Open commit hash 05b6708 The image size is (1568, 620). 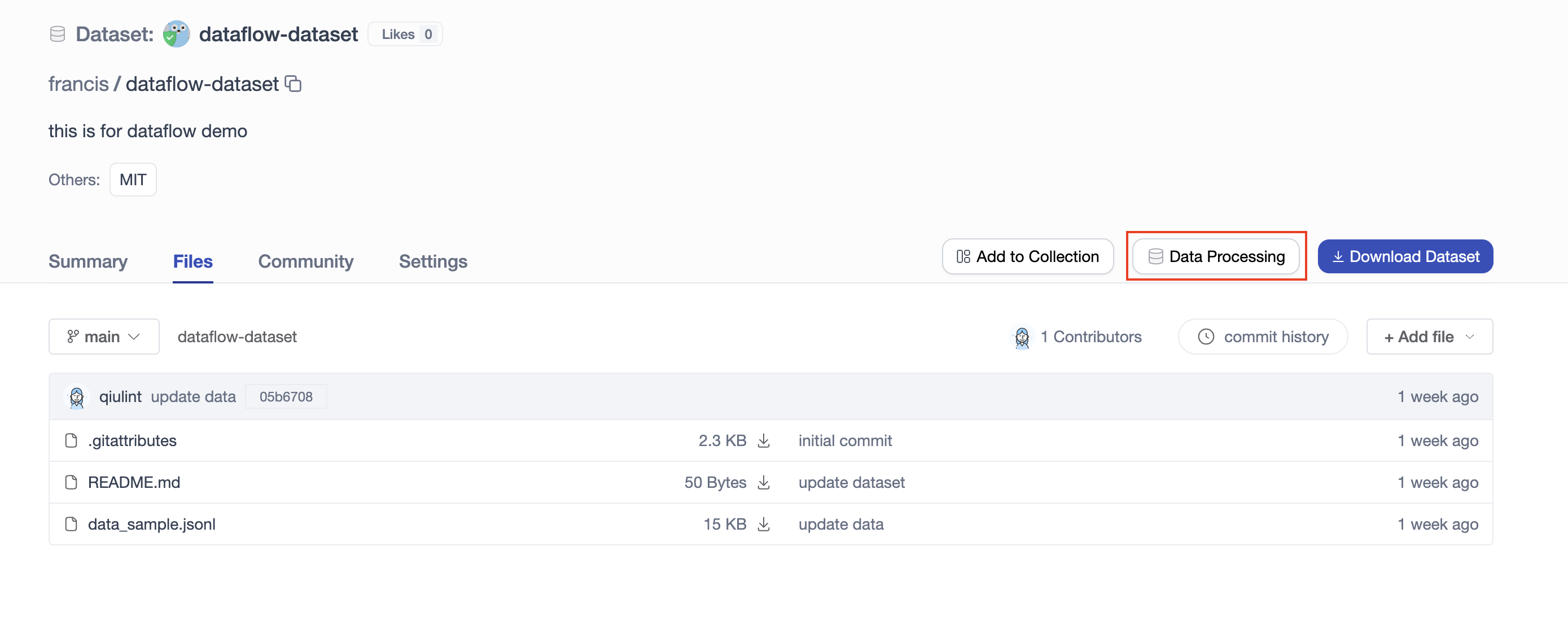286,396
